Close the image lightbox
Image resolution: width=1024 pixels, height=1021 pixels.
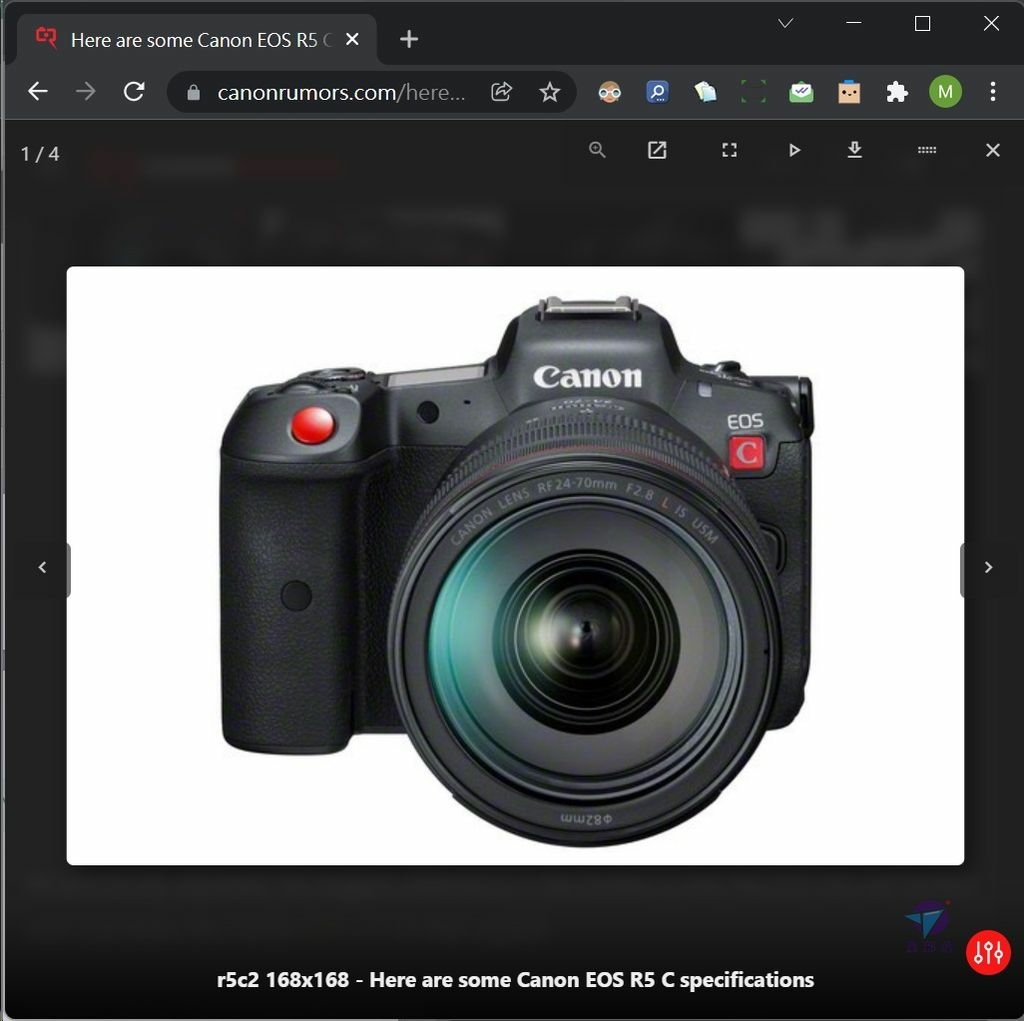tap(993, 150)
